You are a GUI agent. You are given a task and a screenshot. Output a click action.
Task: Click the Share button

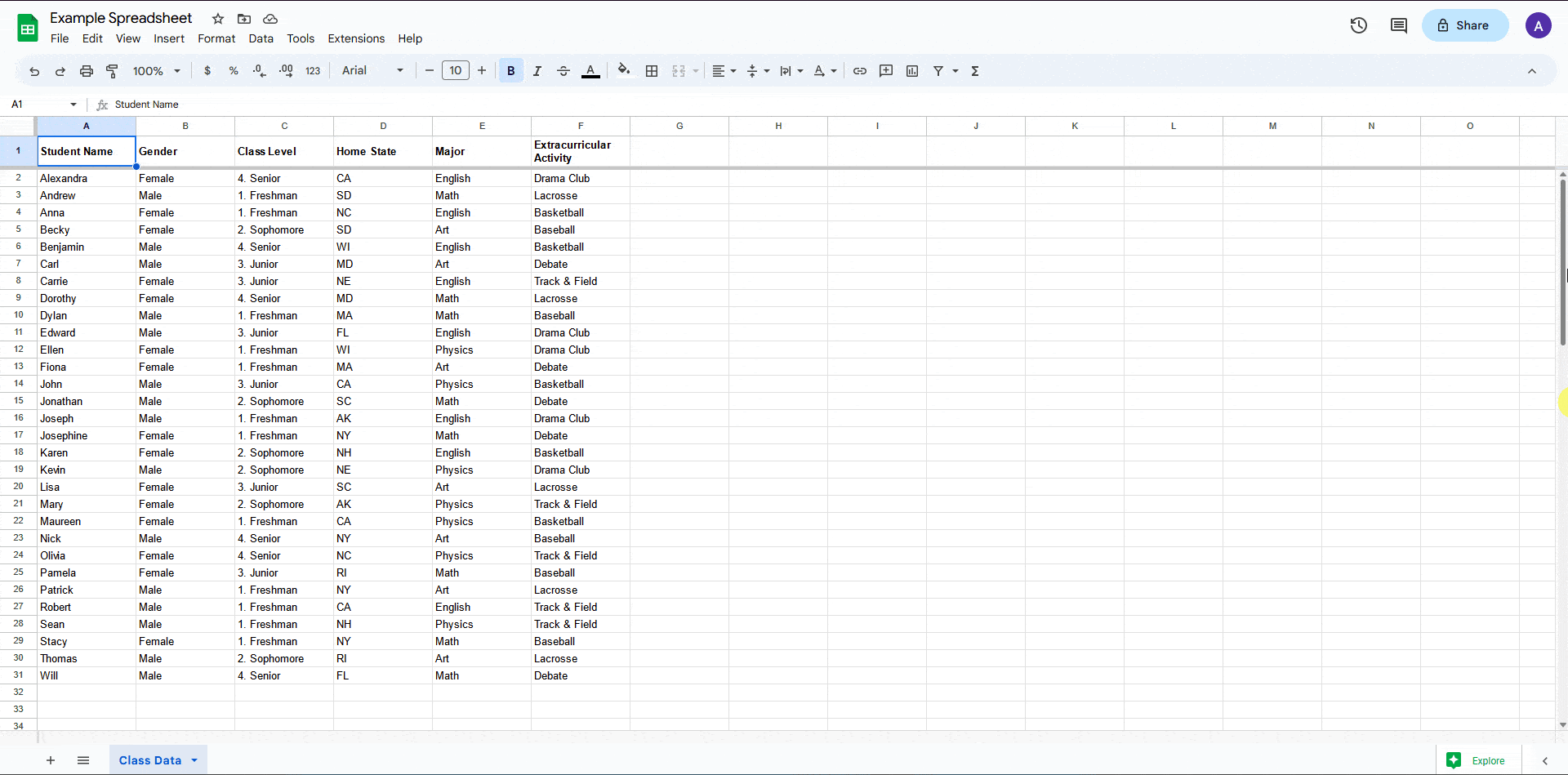(x=1464, y=25)
